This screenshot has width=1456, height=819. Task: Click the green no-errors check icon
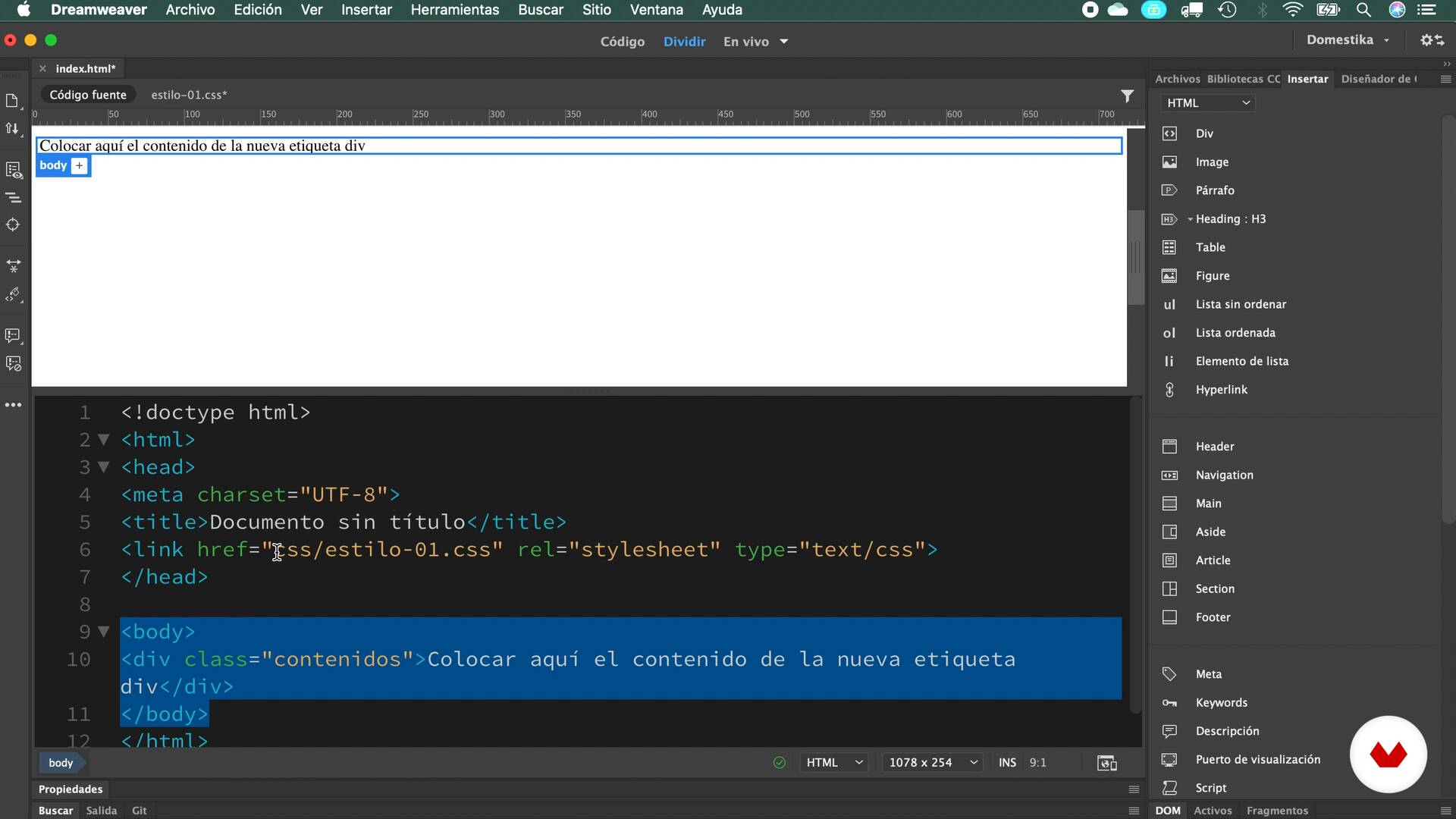coord(779,763)
